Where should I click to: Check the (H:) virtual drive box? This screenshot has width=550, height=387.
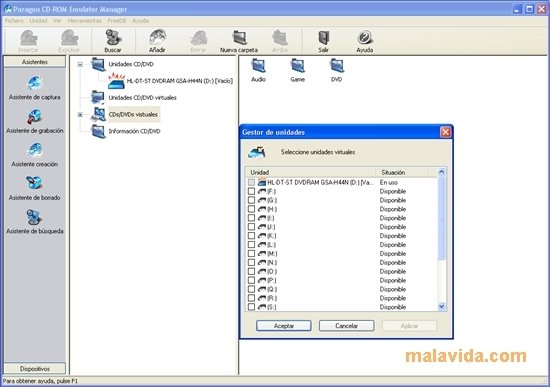coord(251,209)
